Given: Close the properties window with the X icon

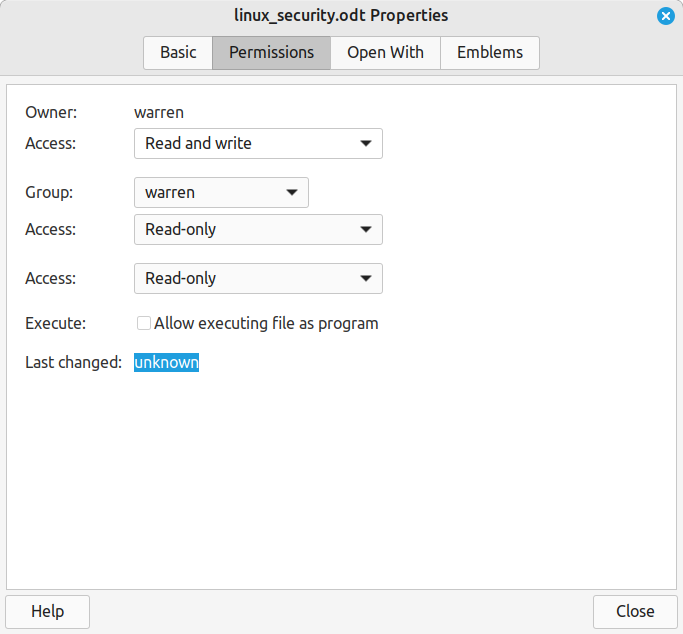Looking at the screenshot, I should [665, 16].
